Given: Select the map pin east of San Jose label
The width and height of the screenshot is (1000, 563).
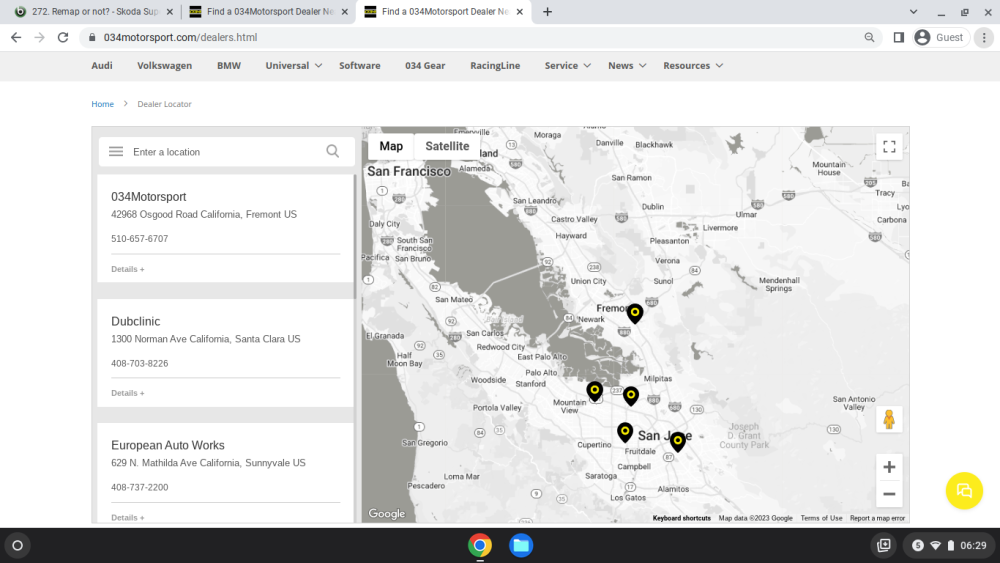Looking at the screenshot, I should (677, 441).
